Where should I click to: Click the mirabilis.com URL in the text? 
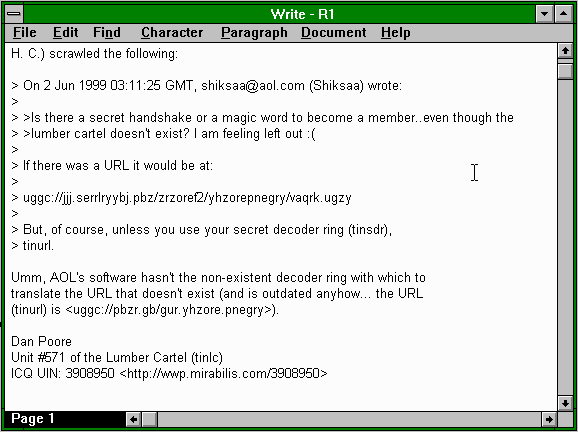tap(223, 373)
